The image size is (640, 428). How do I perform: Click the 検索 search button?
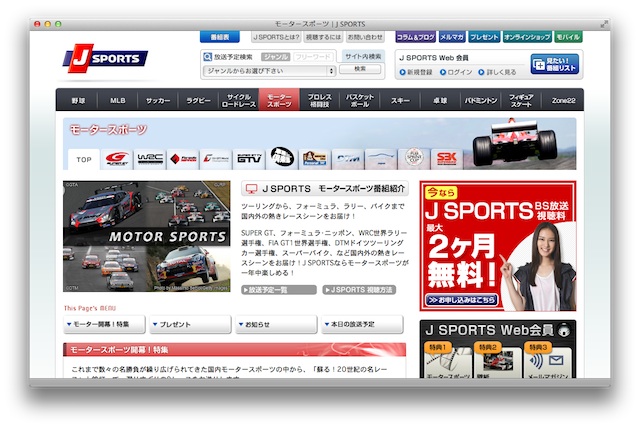tap(360, 69)
